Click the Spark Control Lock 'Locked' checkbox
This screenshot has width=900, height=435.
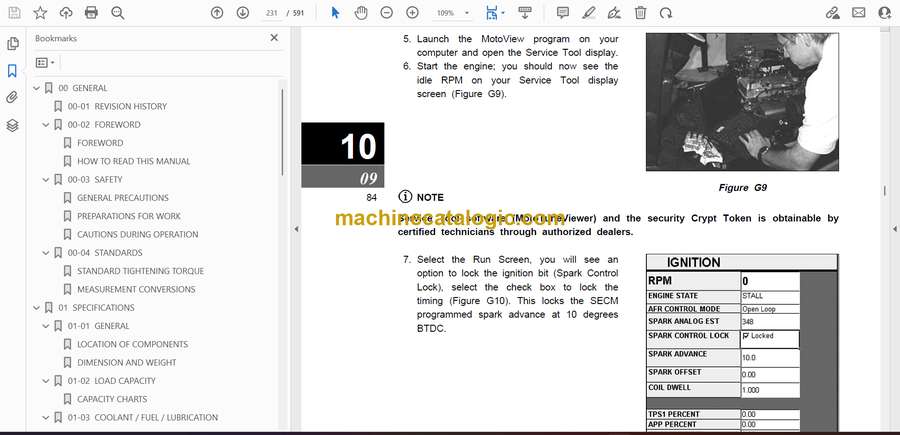click(746, 336)
